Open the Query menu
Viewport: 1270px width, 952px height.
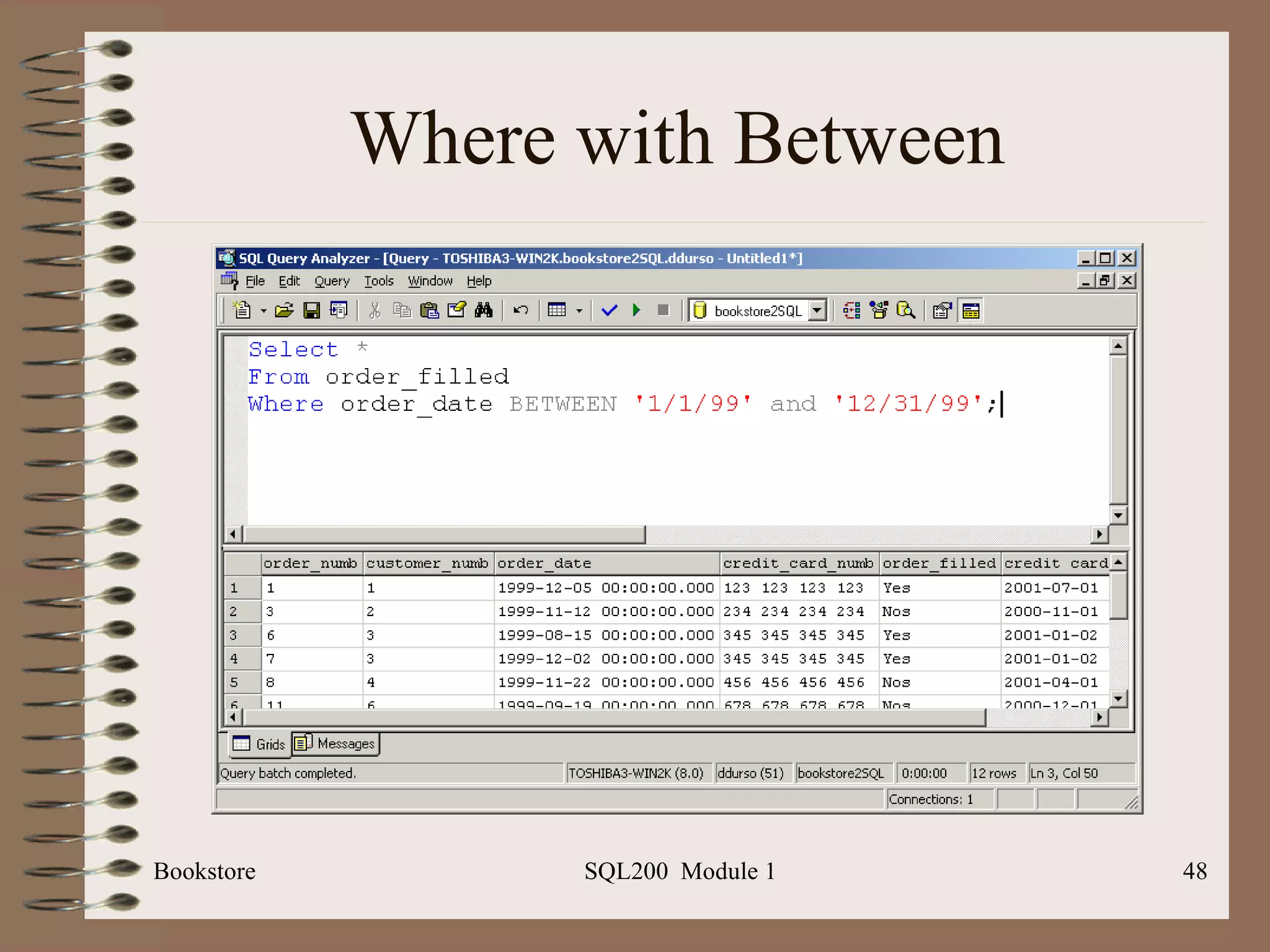click(332, 281)
